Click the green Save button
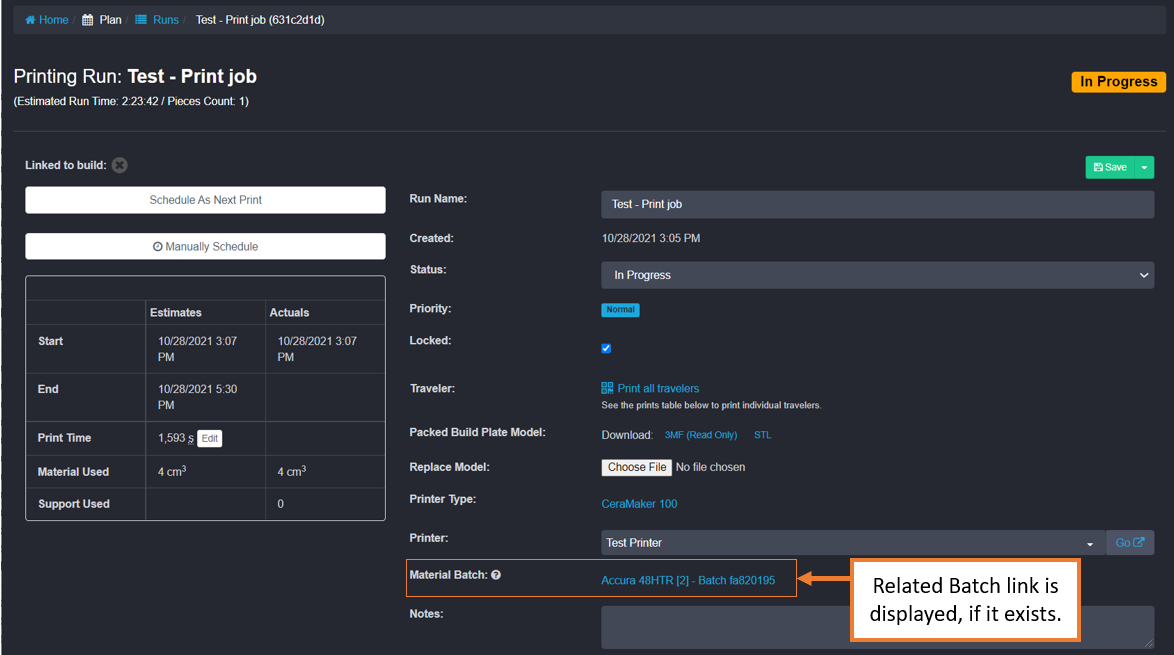Screen dimensions: 1174x655 tap(1110, 167)
